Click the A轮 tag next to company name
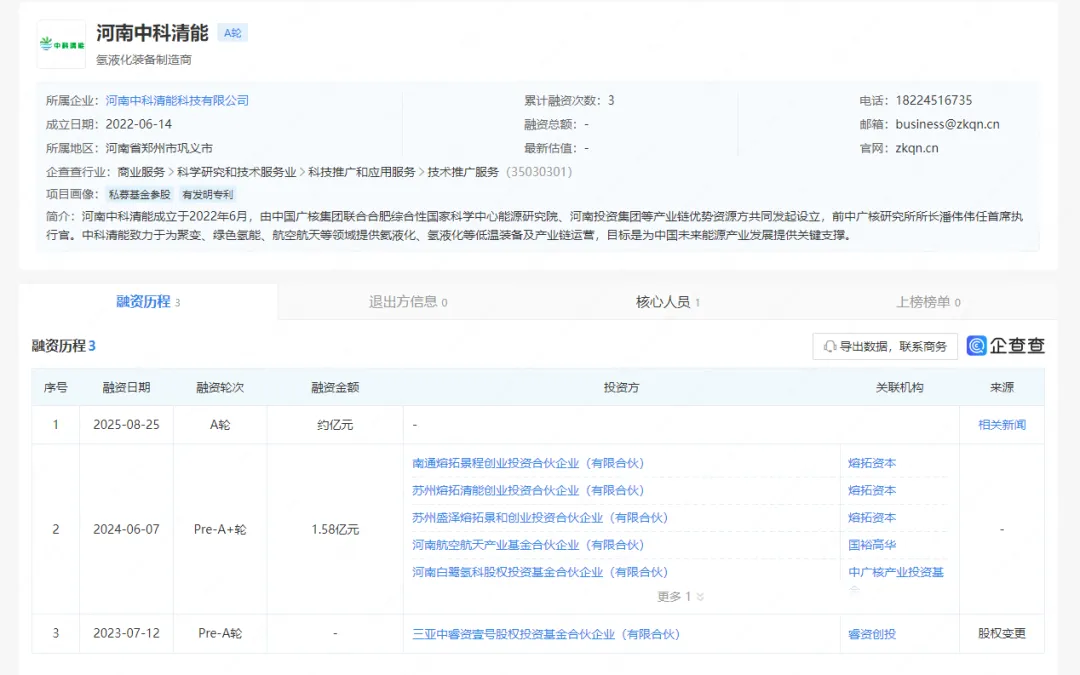1080x675 pixels. point(233,32)
